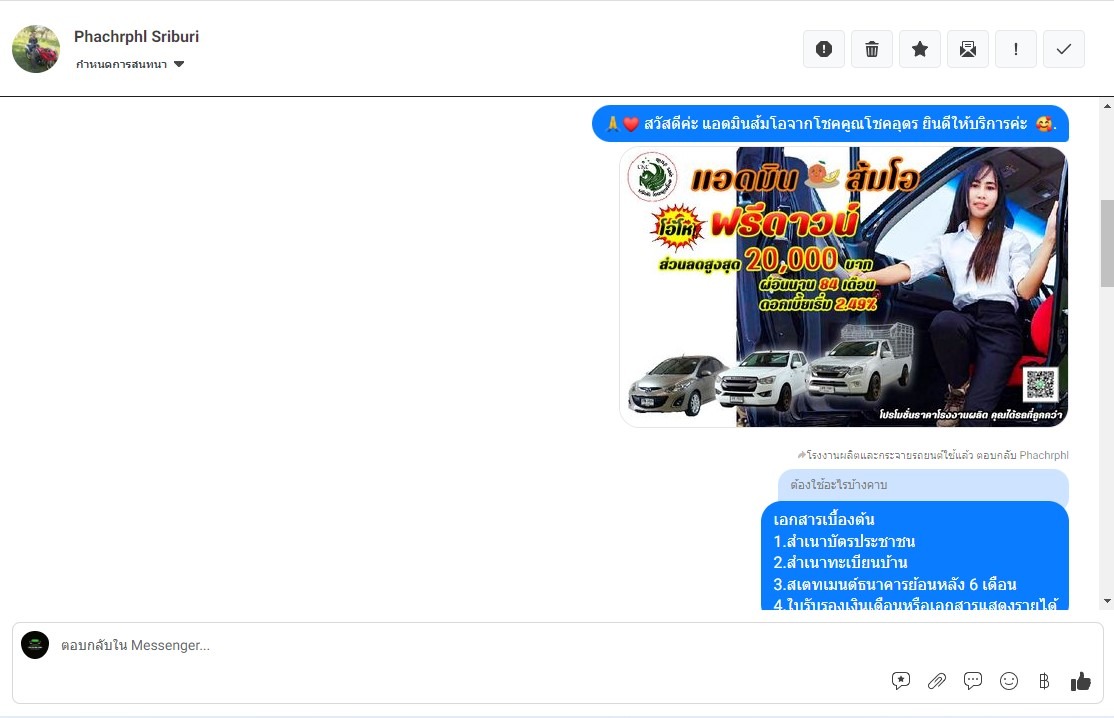Flag conversation with exclamation mark icon
1114x718 pixels.
point(1016,49)
